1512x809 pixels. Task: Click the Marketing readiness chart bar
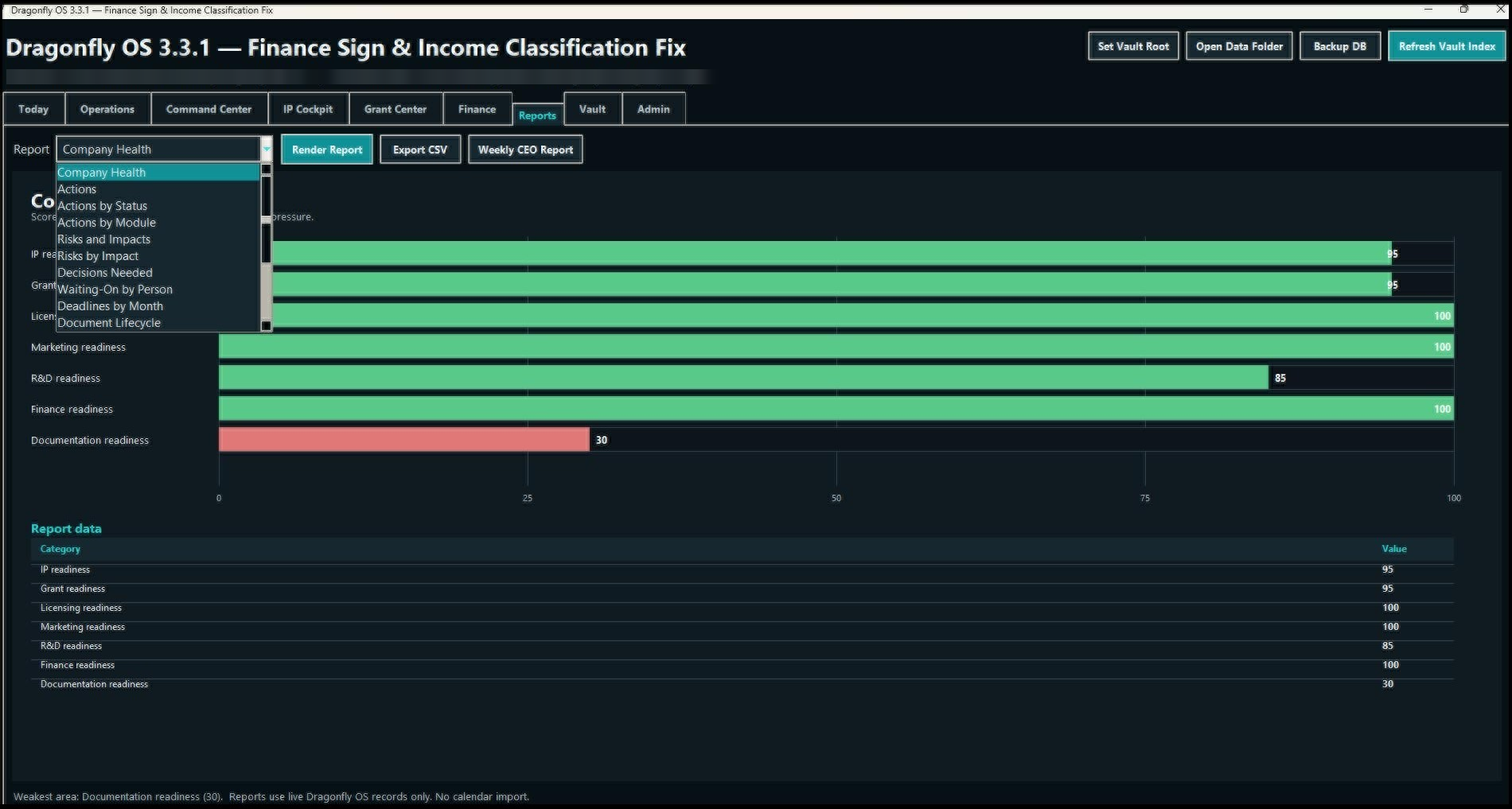(836, 347)
